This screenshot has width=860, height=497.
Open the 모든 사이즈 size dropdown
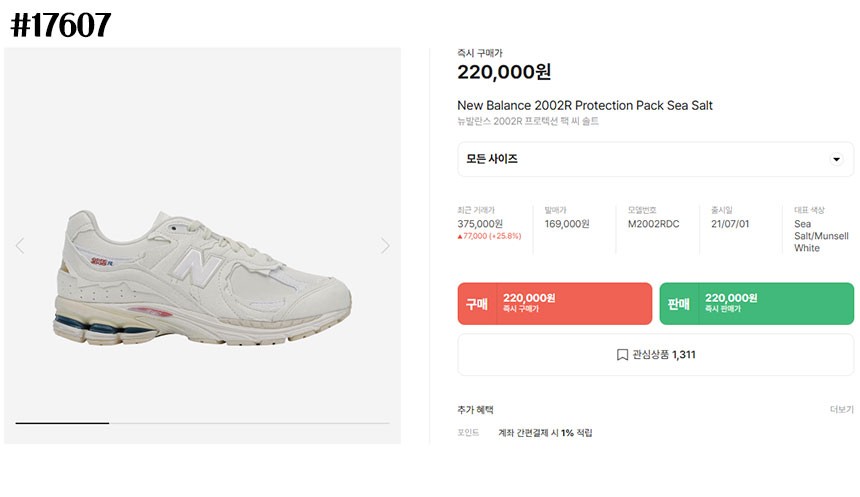click(655, 159)
